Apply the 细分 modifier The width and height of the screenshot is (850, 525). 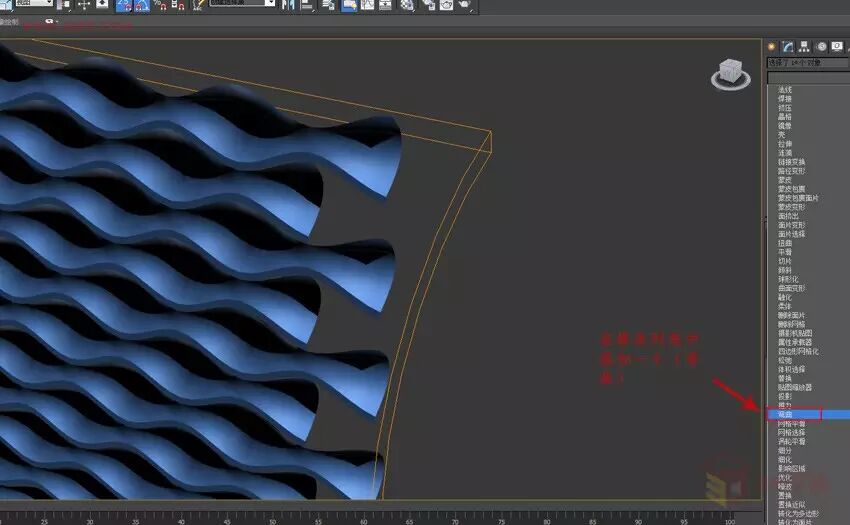tap(785, 451)
